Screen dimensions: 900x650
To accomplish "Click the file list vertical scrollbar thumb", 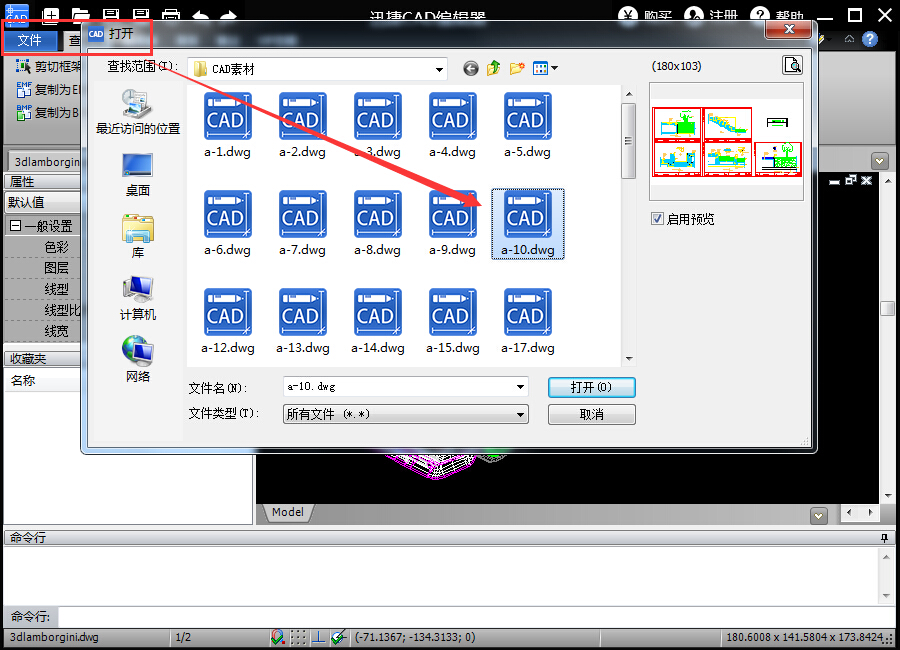I will click(x=629, y=141).
